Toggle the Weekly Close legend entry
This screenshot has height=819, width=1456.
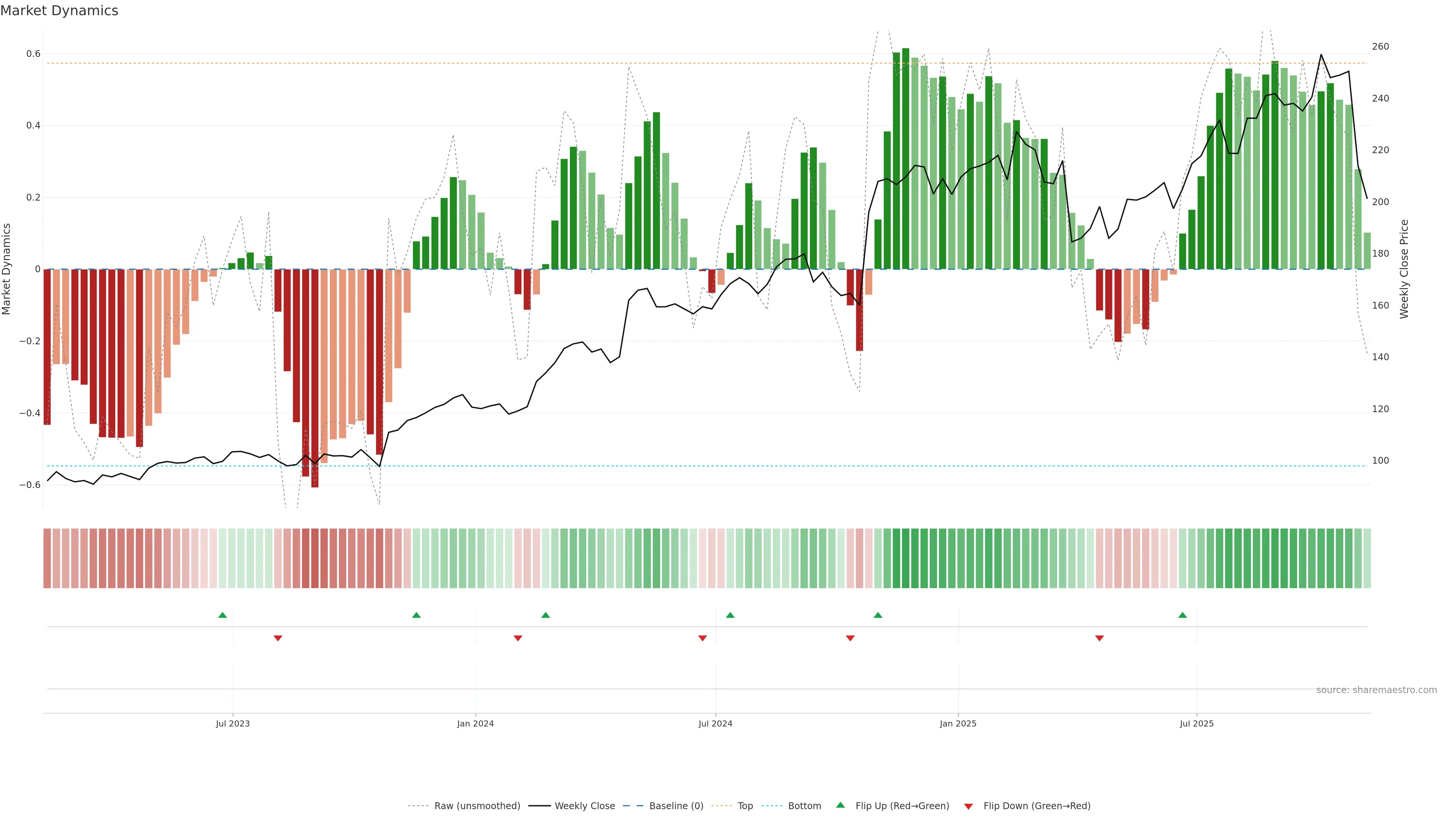(x=584, y=806)
